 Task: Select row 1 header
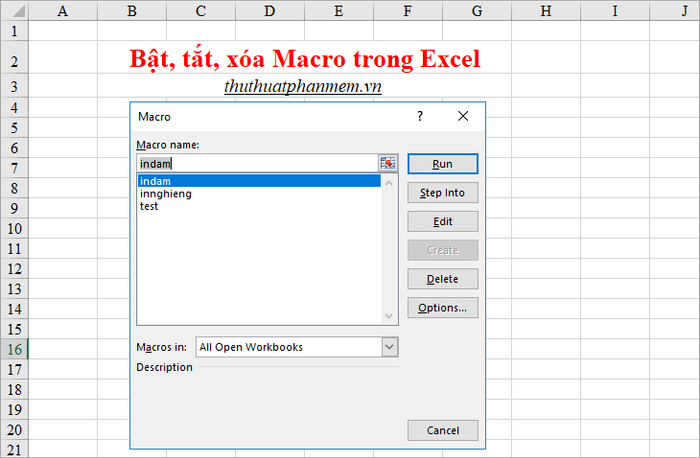click(x=14, y=31)
